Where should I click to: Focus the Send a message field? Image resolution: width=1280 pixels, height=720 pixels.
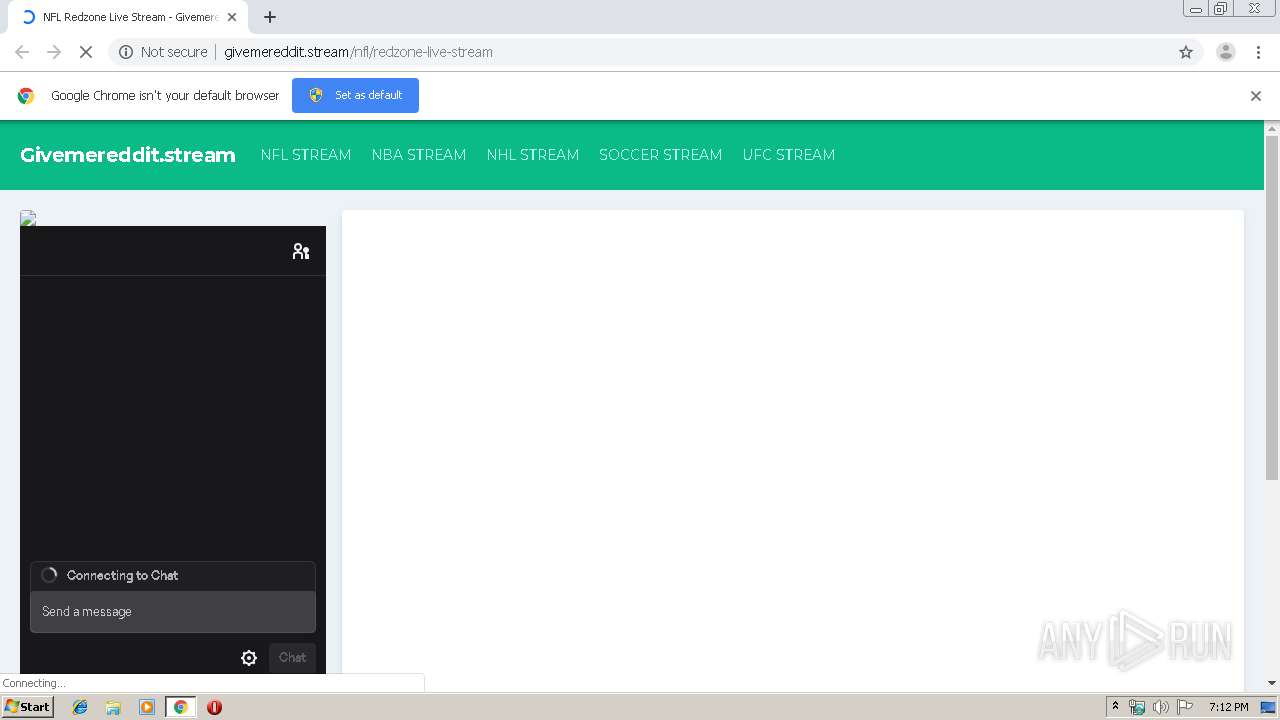coord(173,612)
